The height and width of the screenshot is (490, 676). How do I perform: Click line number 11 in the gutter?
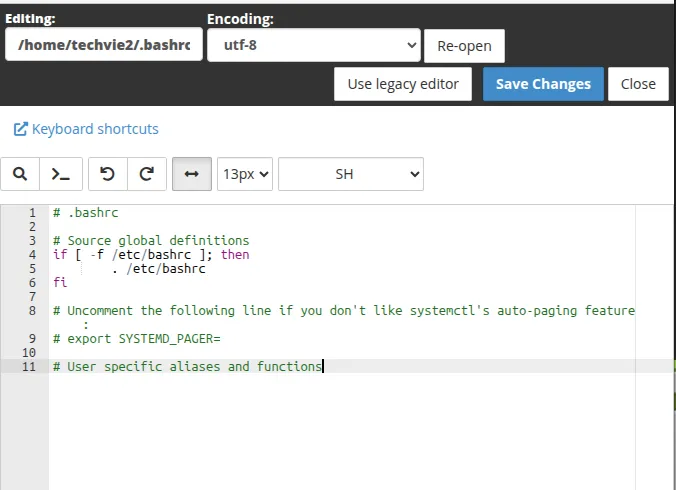(x=29, y=367)
